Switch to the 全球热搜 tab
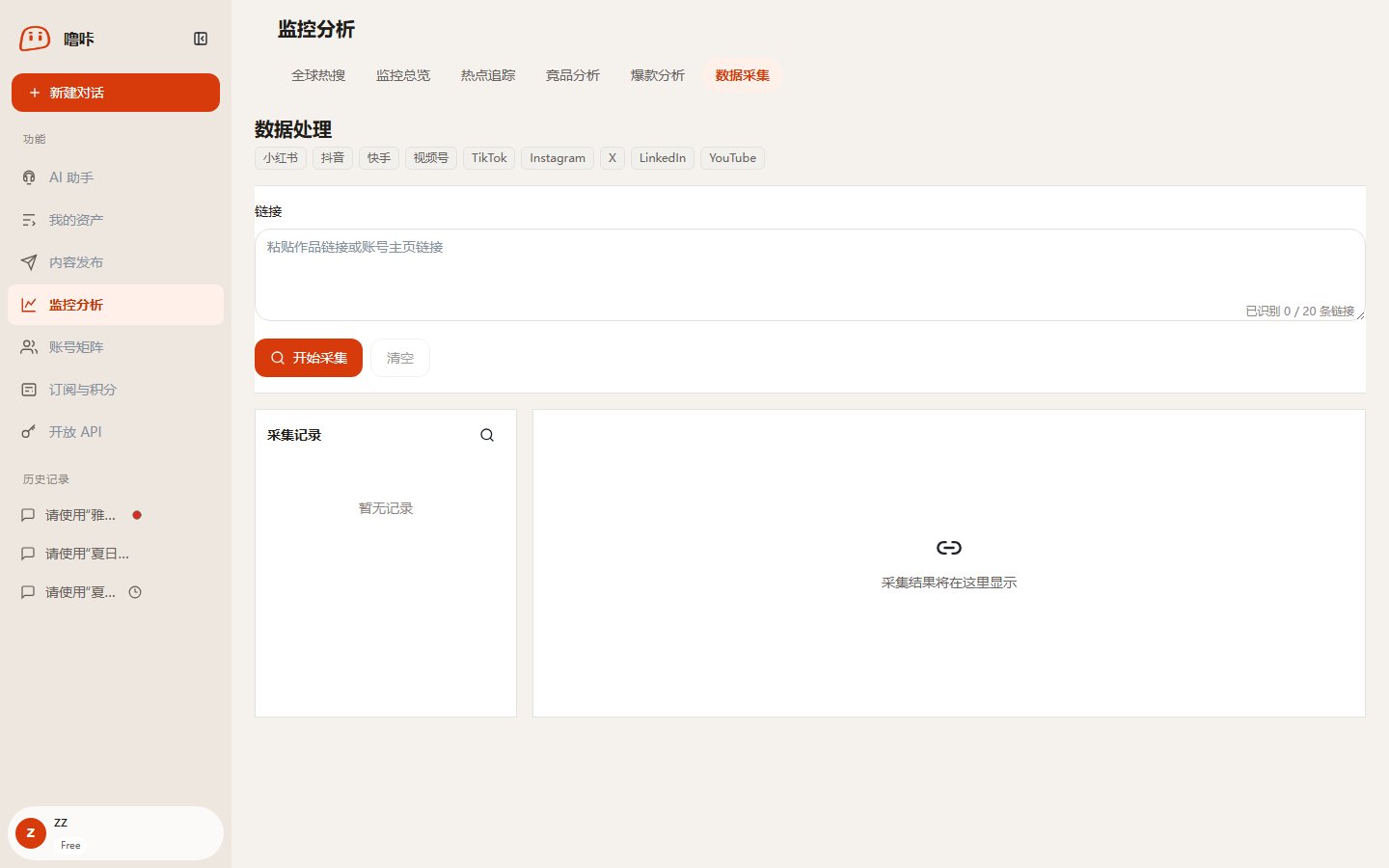 pyautogui.click(x=318, y=75)
